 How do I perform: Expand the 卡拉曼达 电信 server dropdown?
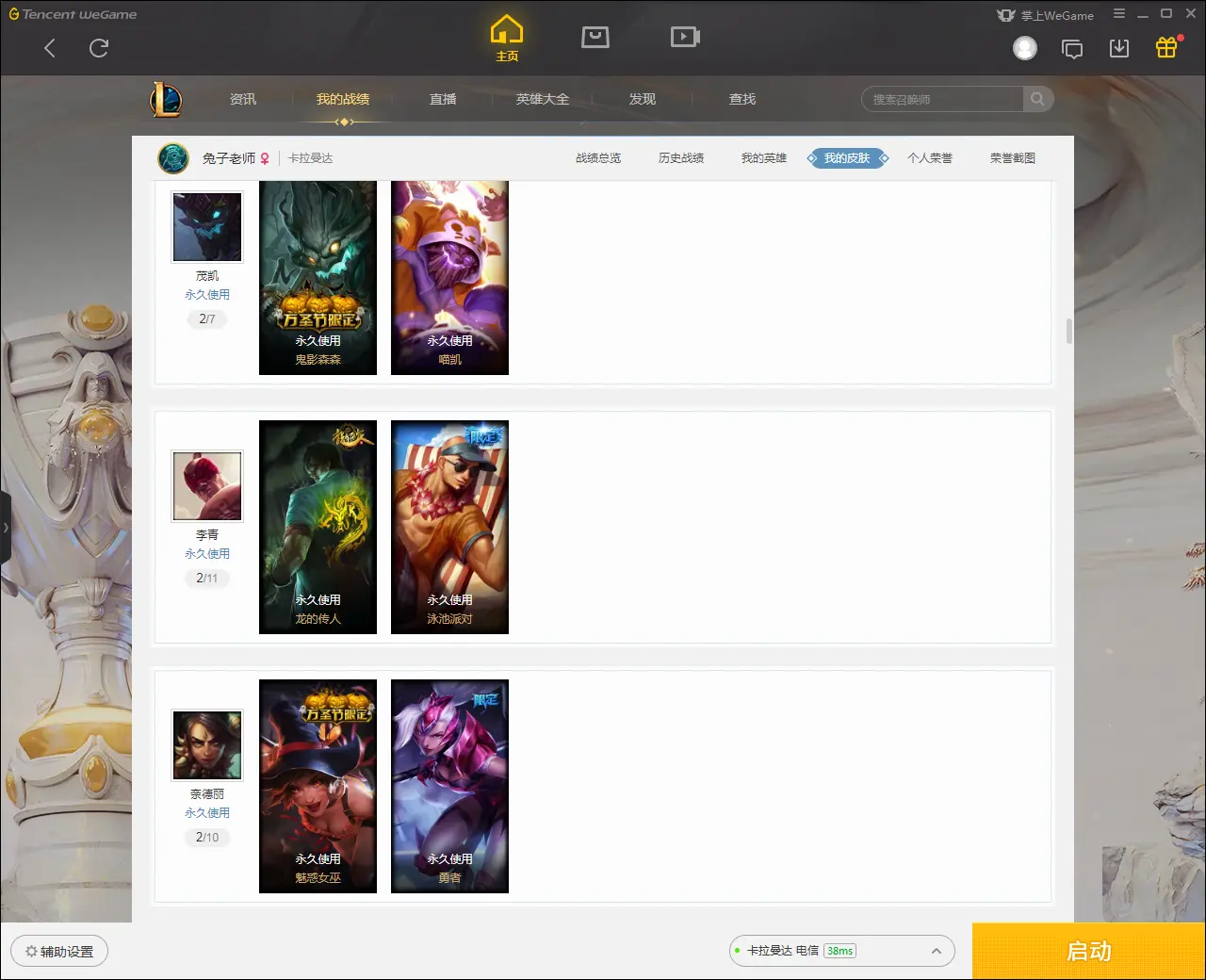pyautogui.click(x=842, y=951)
